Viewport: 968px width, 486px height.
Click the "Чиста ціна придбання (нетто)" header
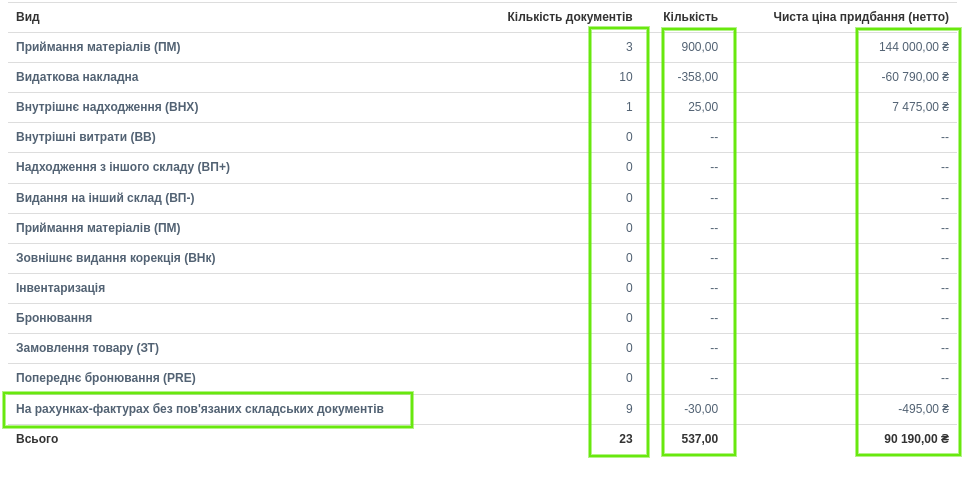tap(860, 17)
